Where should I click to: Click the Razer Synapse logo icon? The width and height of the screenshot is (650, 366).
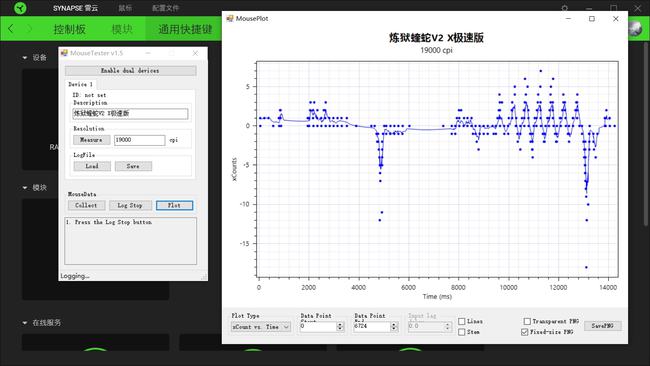pyautogui.click(x=19, y=8)
